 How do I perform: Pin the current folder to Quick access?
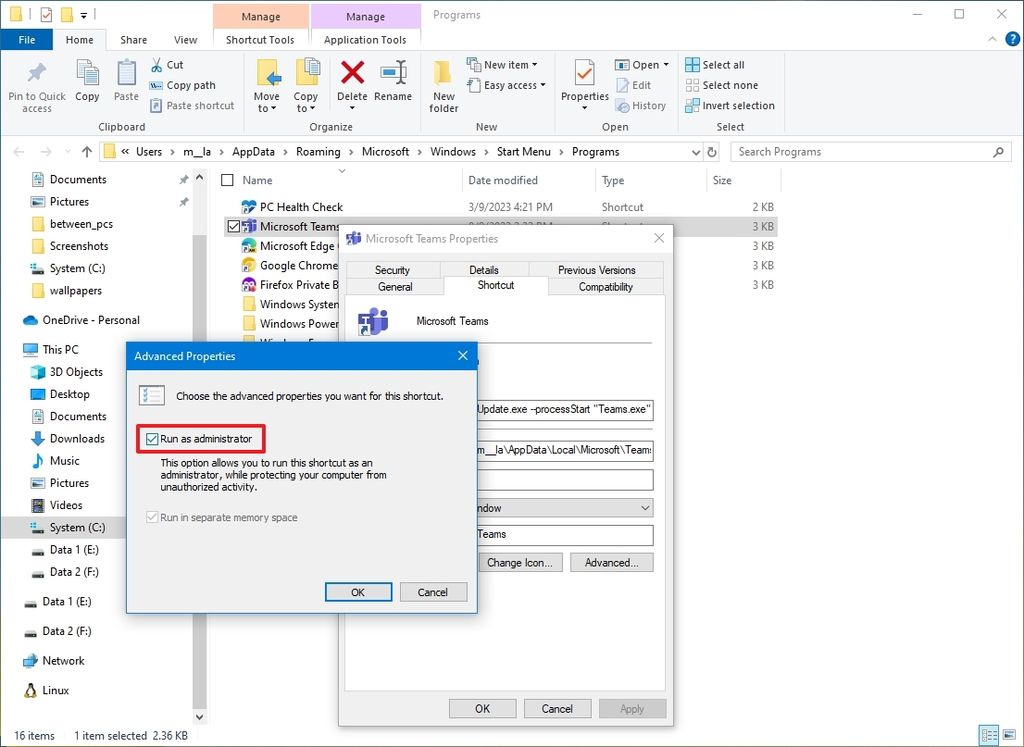(x=36, y=85)
